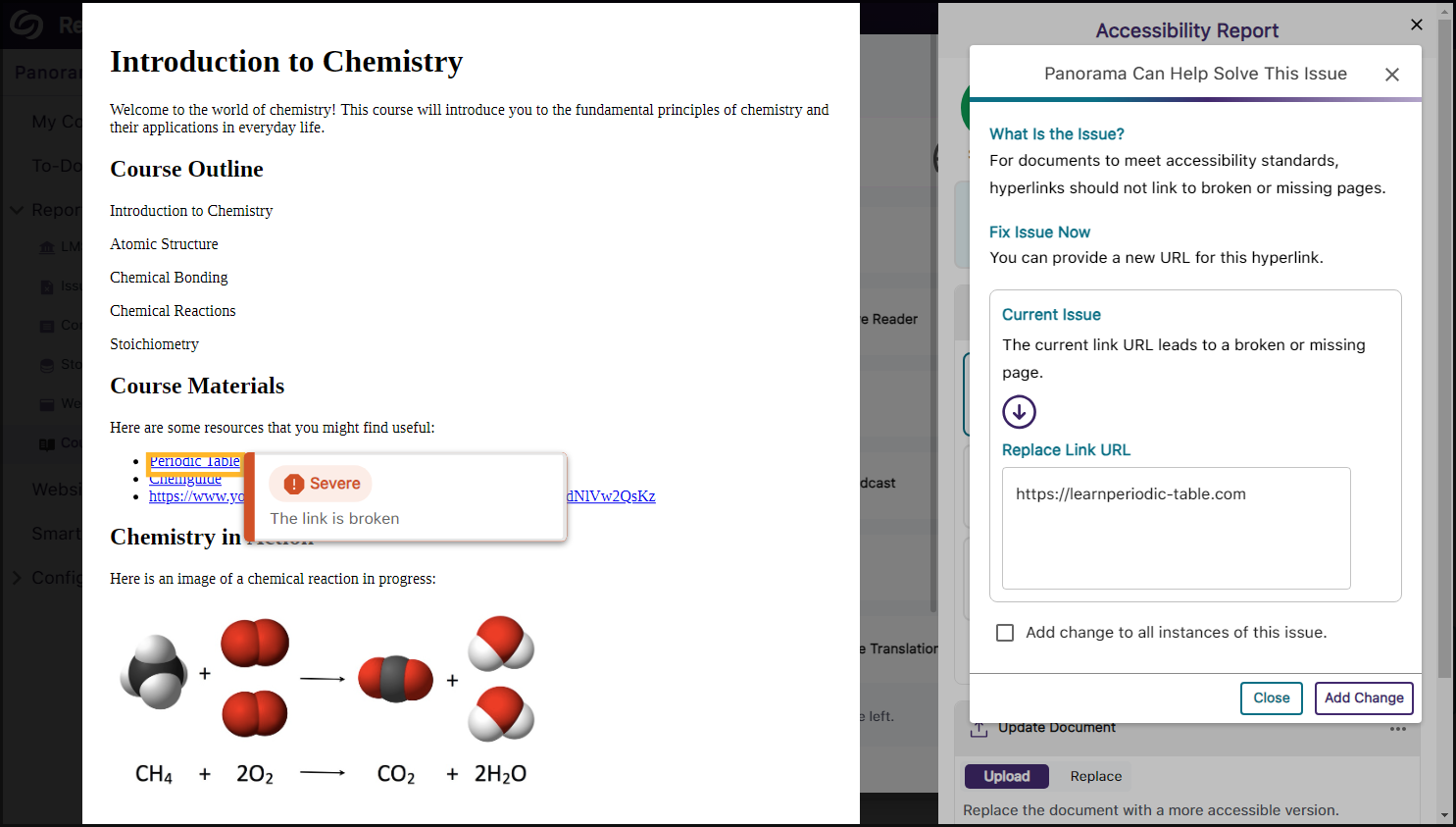The width and height of the screenshot is (1456, 827).
Task: Click the right panel vertical scrollbar
Action: pyautogui.click(x=1444, y=343)
